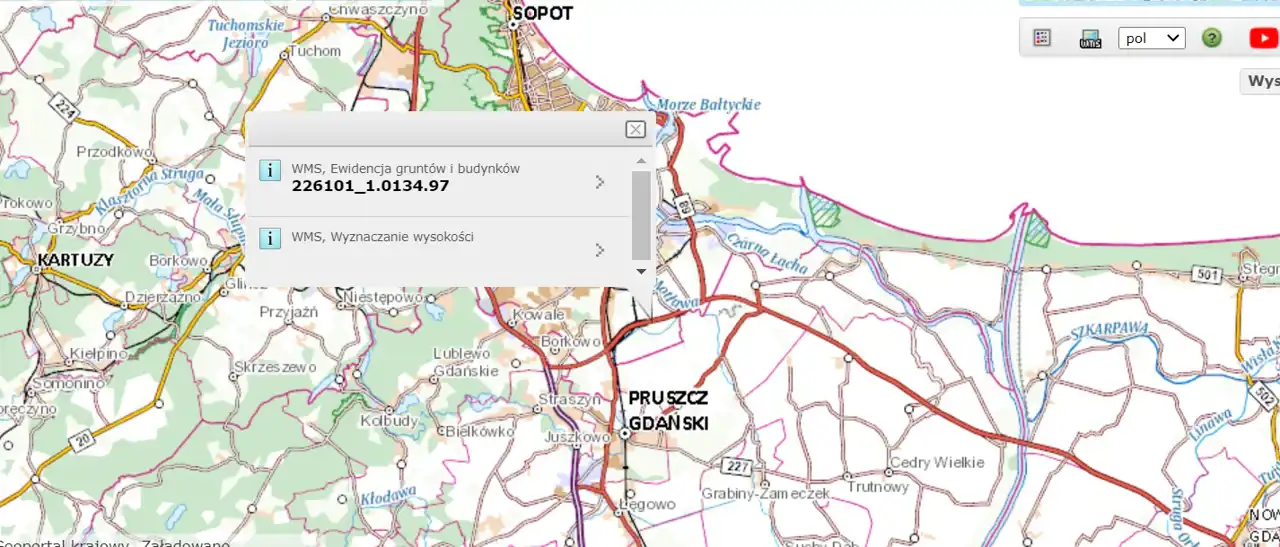1280x547 pixels.
Task: Click info icon beside Wyznaczanie wysokości
Action: pos(270,237)
